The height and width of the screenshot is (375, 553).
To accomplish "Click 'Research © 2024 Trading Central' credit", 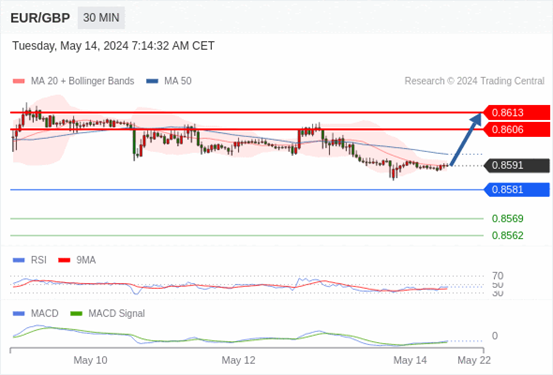I will [474, 81].
